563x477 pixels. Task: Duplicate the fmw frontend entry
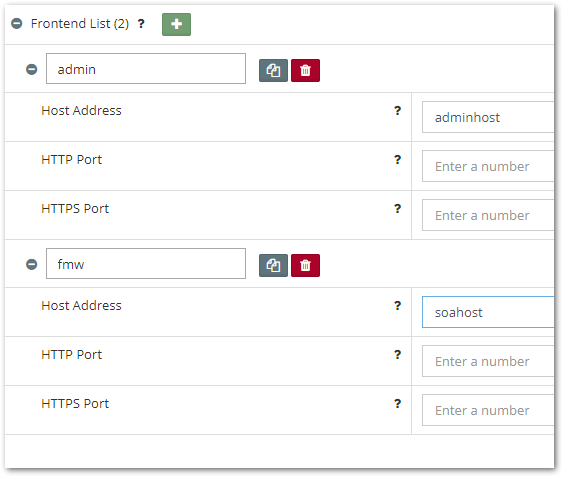pyautogui.click(x=273, y=265)
